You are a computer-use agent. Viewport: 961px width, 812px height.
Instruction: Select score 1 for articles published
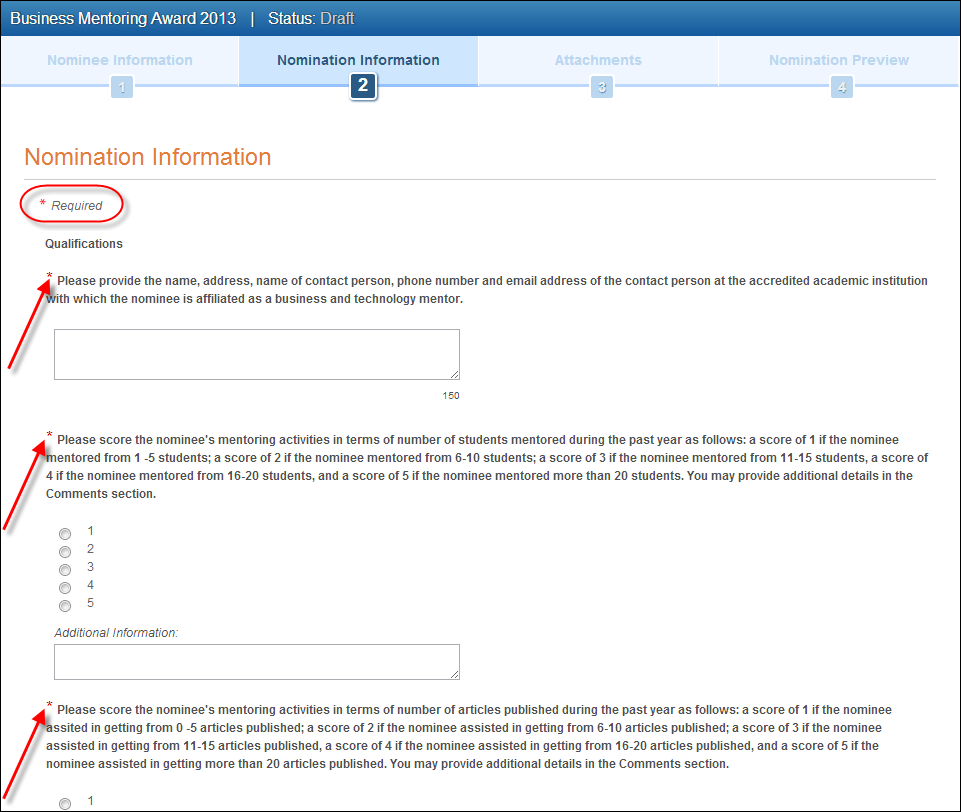pyautogui.click(x=65, y=803)
